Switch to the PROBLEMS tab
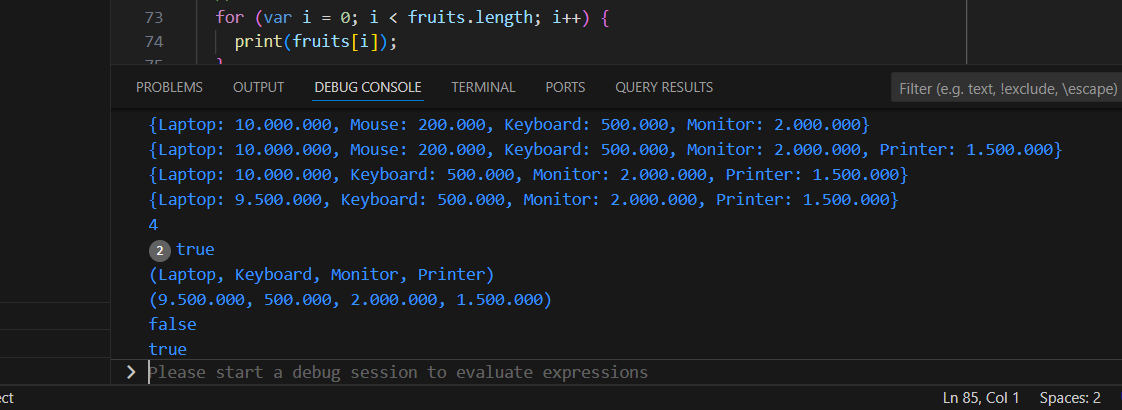This screenshot has width=1122, height=410. tap(169, 87)
